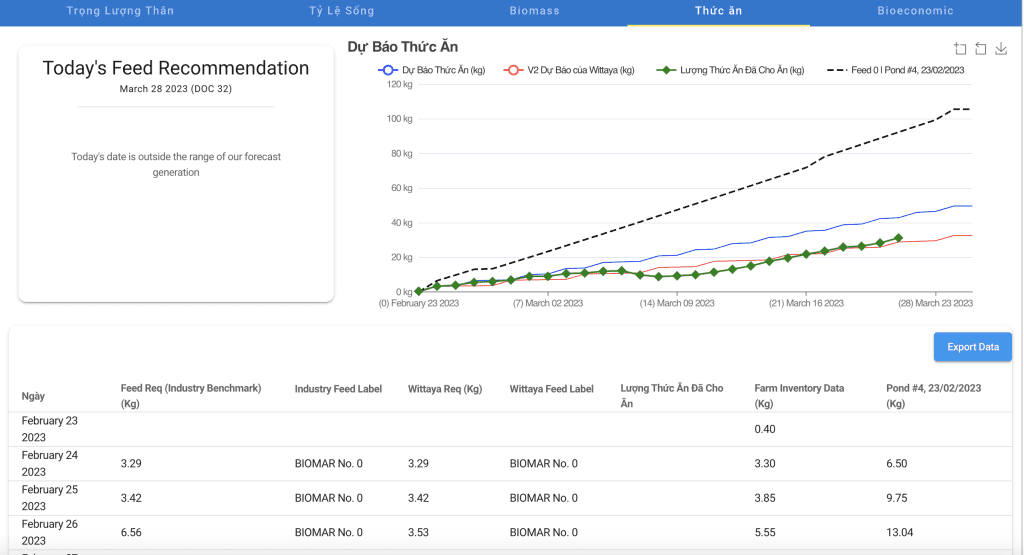Click the chart zoom-reset icon

coord(981,48)
